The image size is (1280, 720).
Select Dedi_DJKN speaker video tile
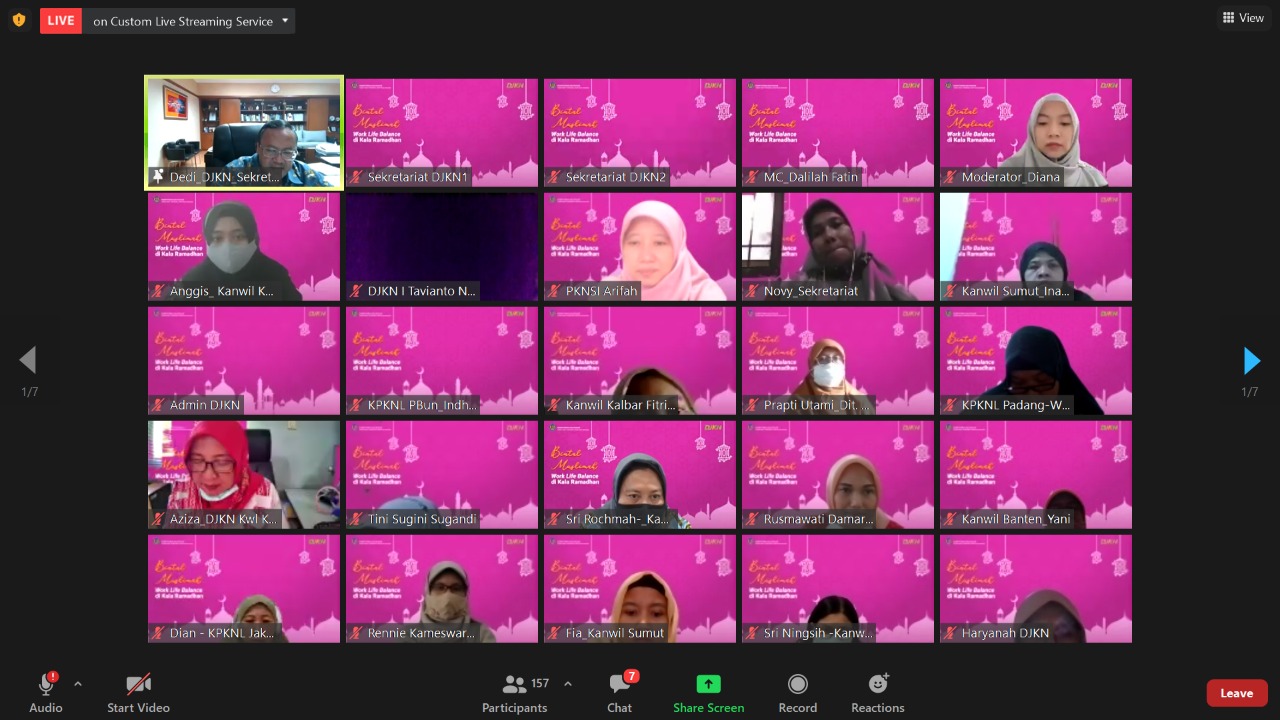pos(244,130)
